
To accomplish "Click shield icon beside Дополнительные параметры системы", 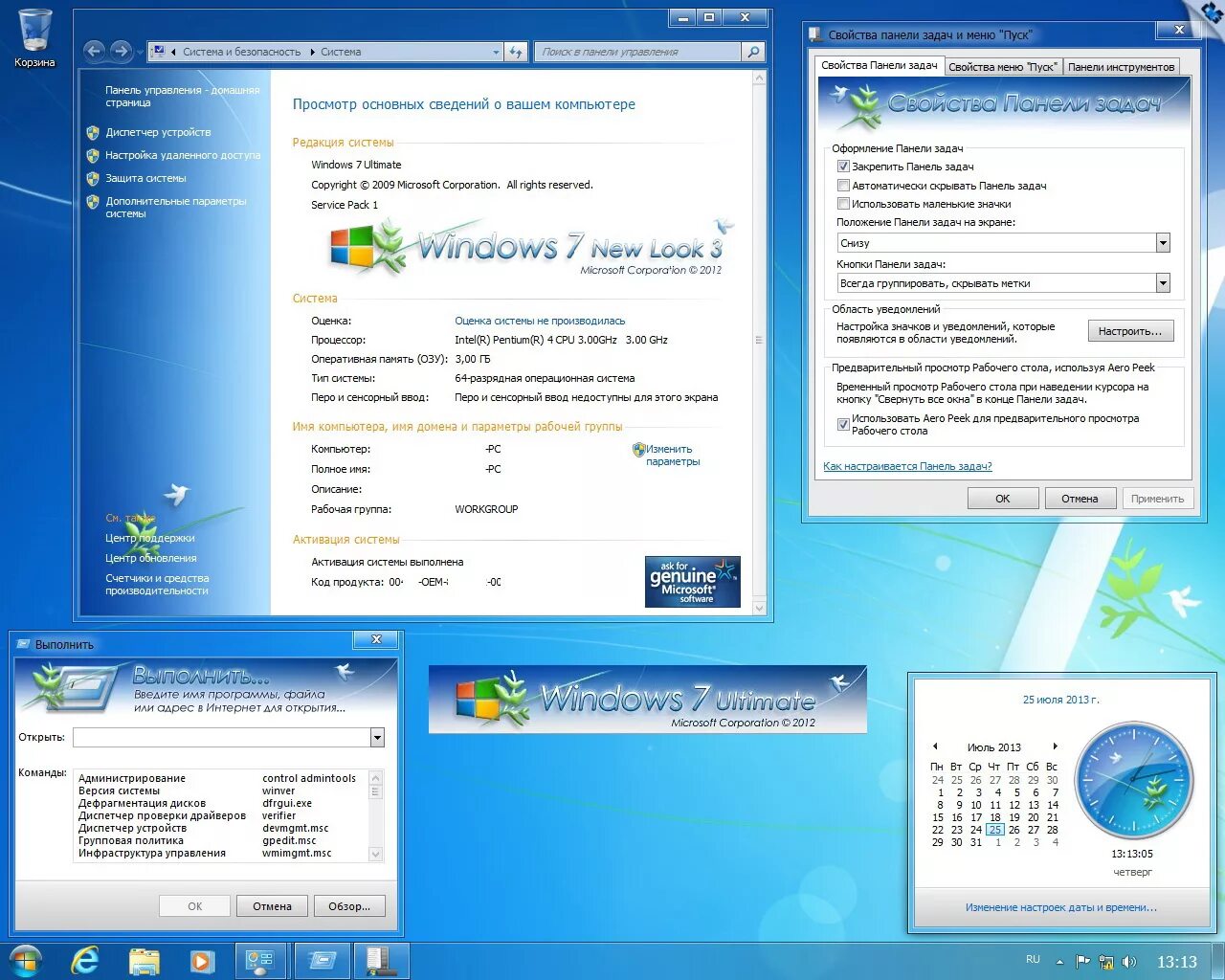I will pos(93,202).
